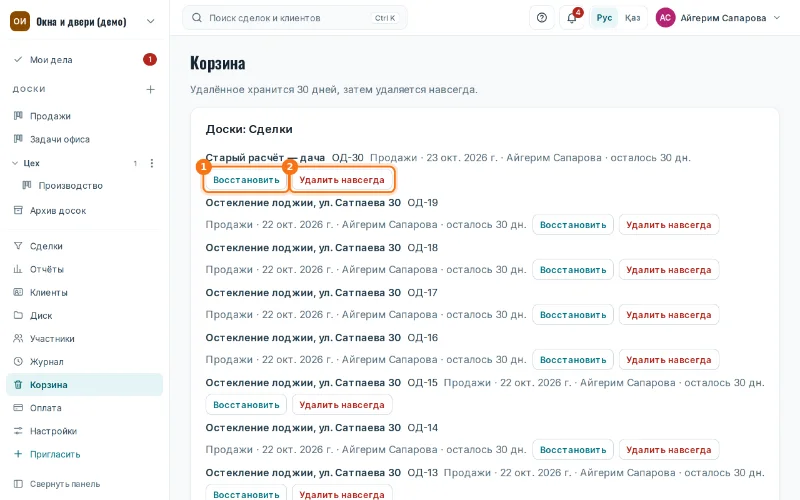Permanently delete deal ОД-17
Screen dimensions: 800x500
(x=669, y=315)
